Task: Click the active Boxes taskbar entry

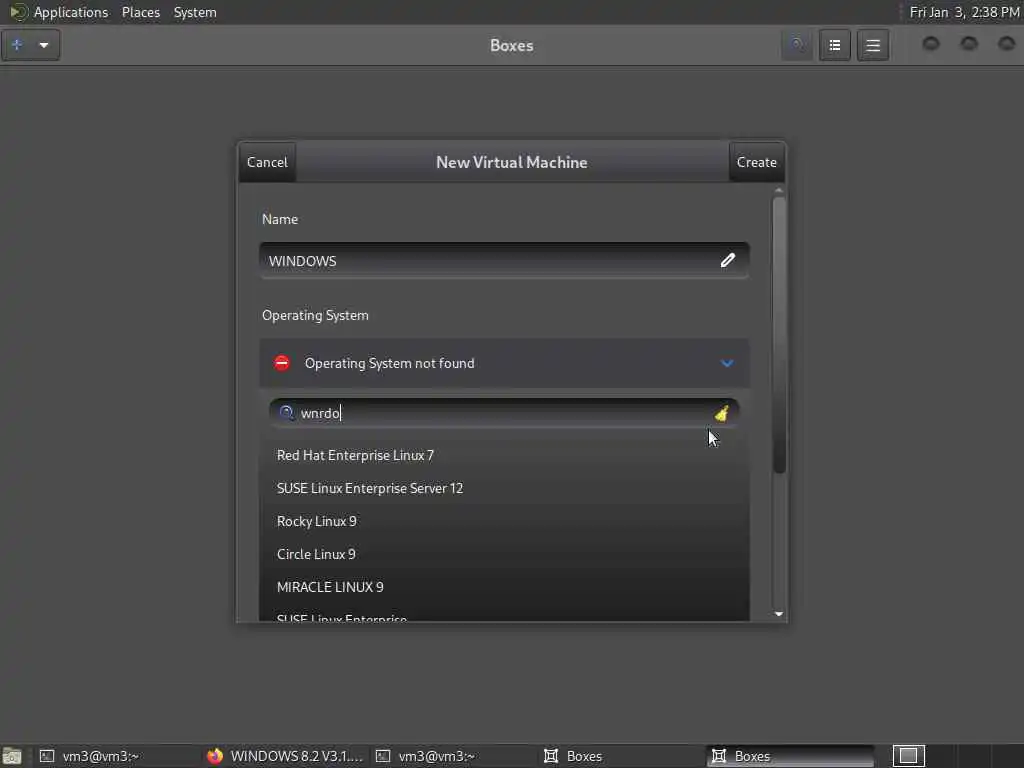Action: [790, 756]
